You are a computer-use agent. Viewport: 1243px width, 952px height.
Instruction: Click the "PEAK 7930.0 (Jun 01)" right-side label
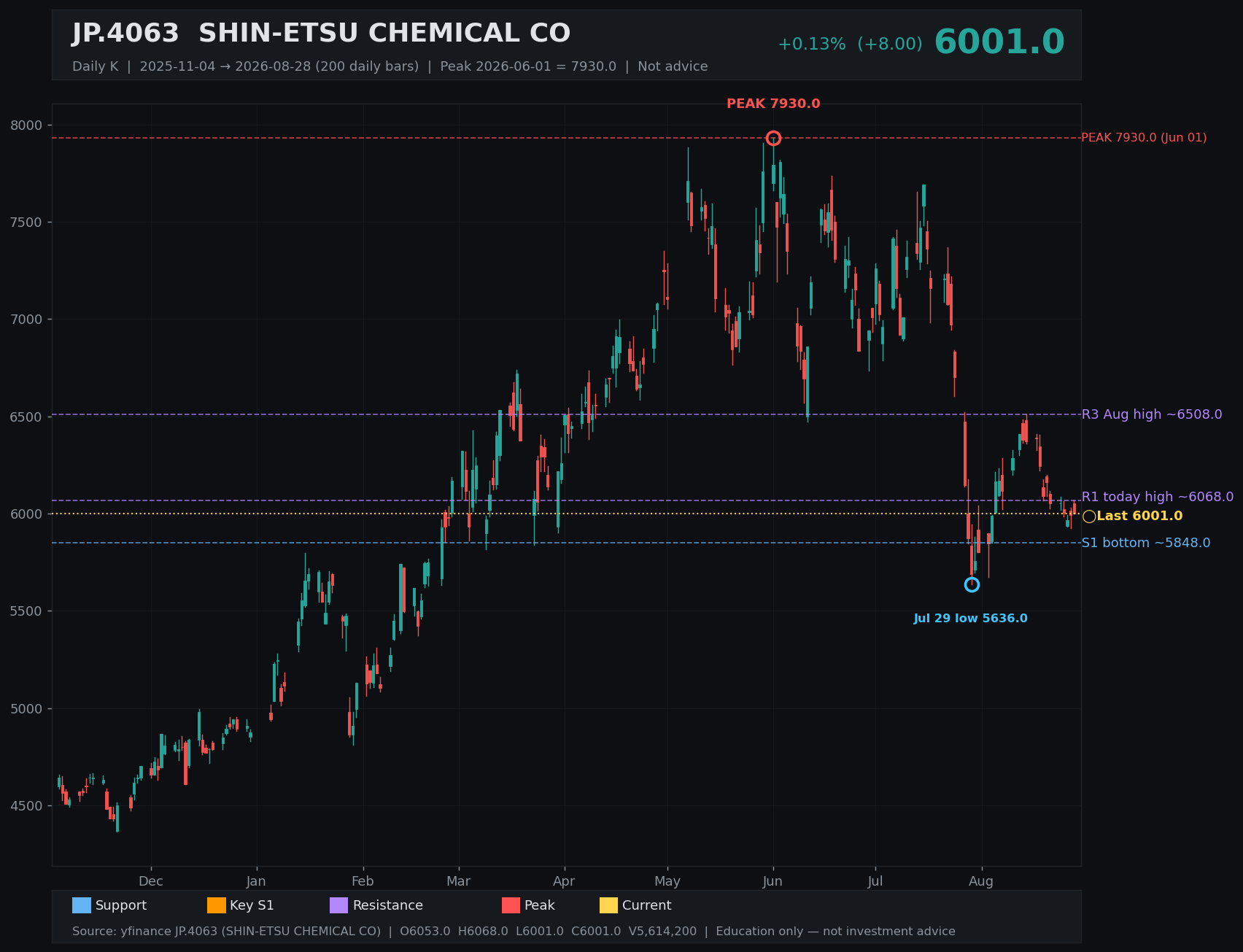[1144, 138]
